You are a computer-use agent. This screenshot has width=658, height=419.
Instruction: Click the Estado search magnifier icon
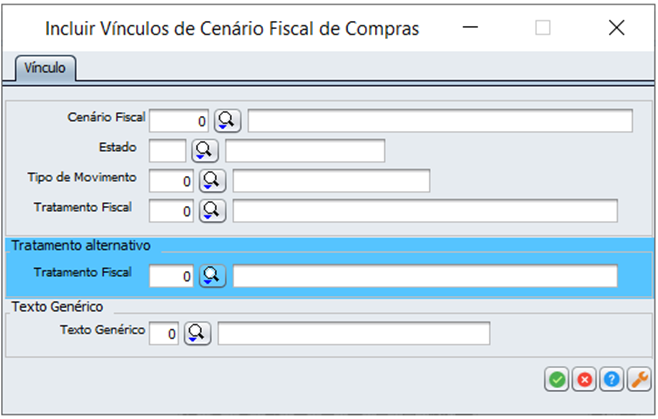coord(205,151)
